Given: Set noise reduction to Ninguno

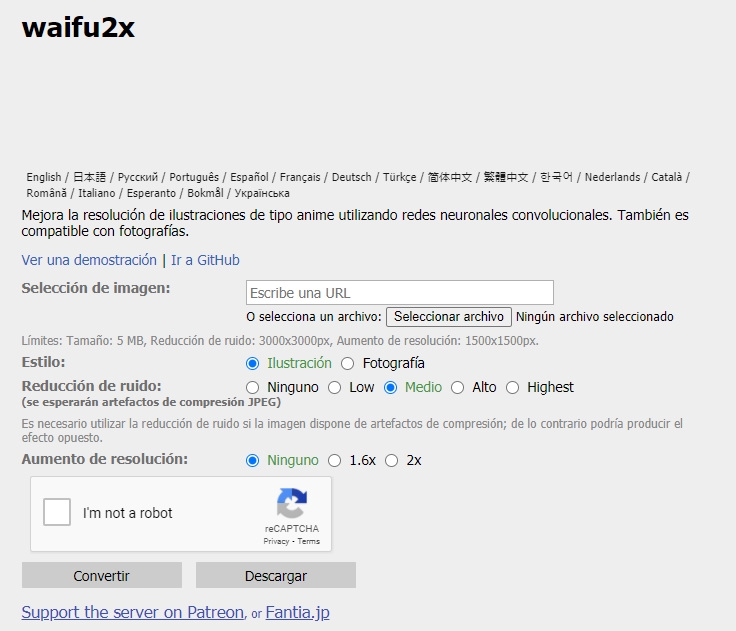Looking at the screenshot, I should pos(253,387).
